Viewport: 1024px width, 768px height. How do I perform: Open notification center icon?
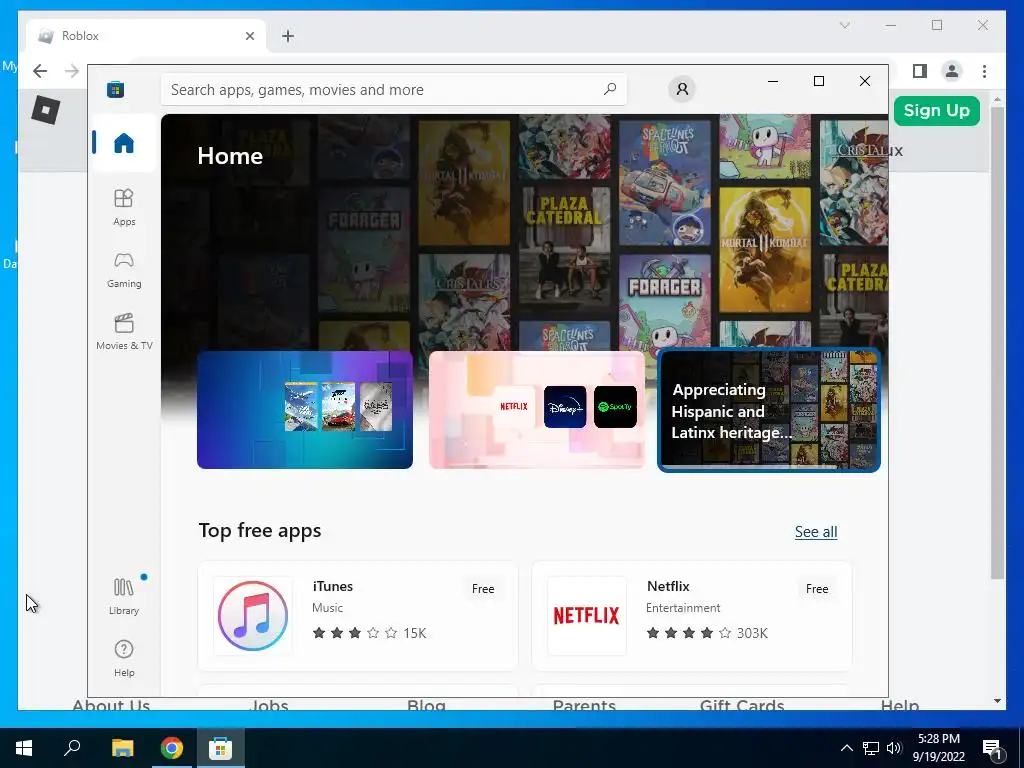pyautogui.click(x=993, y=748)
